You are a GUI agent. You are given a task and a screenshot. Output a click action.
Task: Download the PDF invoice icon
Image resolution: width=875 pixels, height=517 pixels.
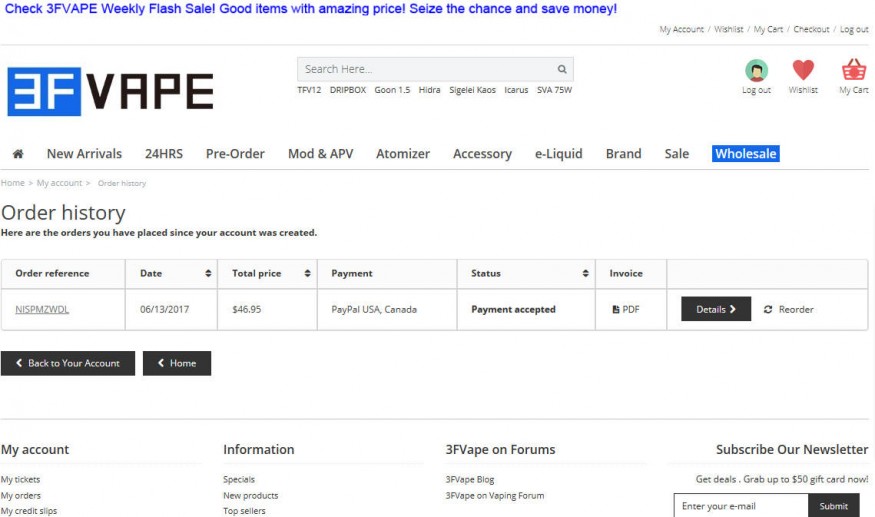[616, 309]
